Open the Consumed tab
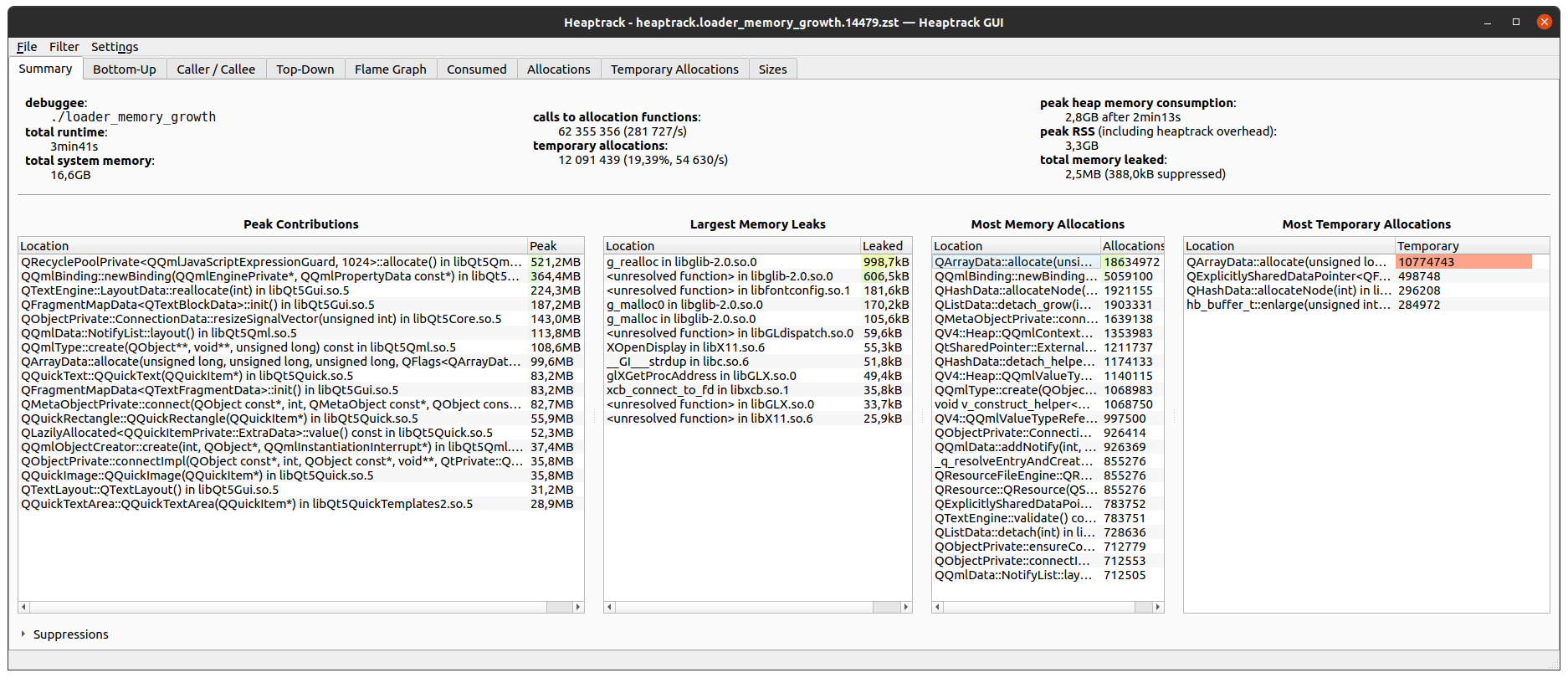 (477, 69)
